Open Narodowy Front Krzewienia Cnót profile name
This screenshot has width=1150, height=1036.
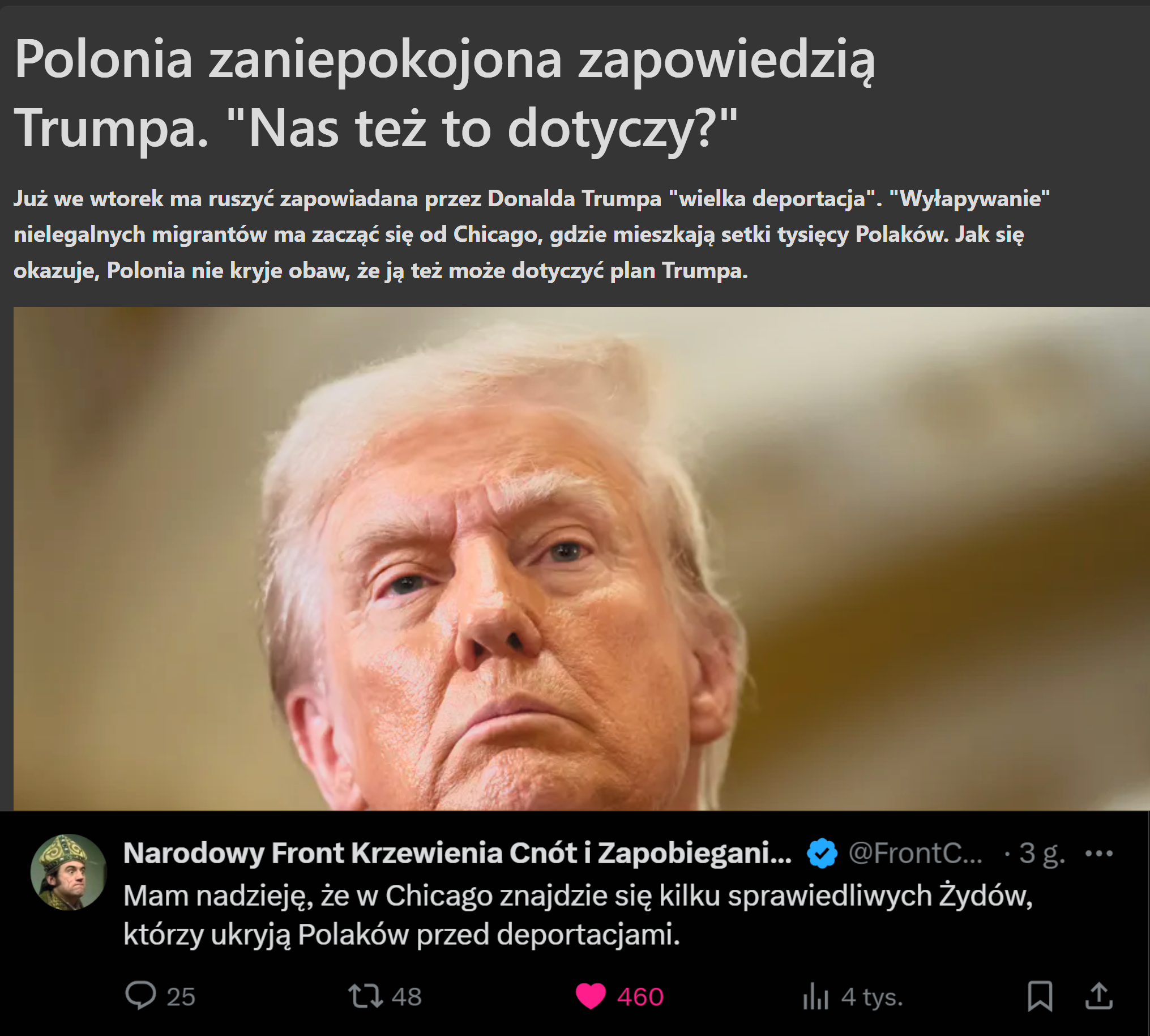coord(457,852)
